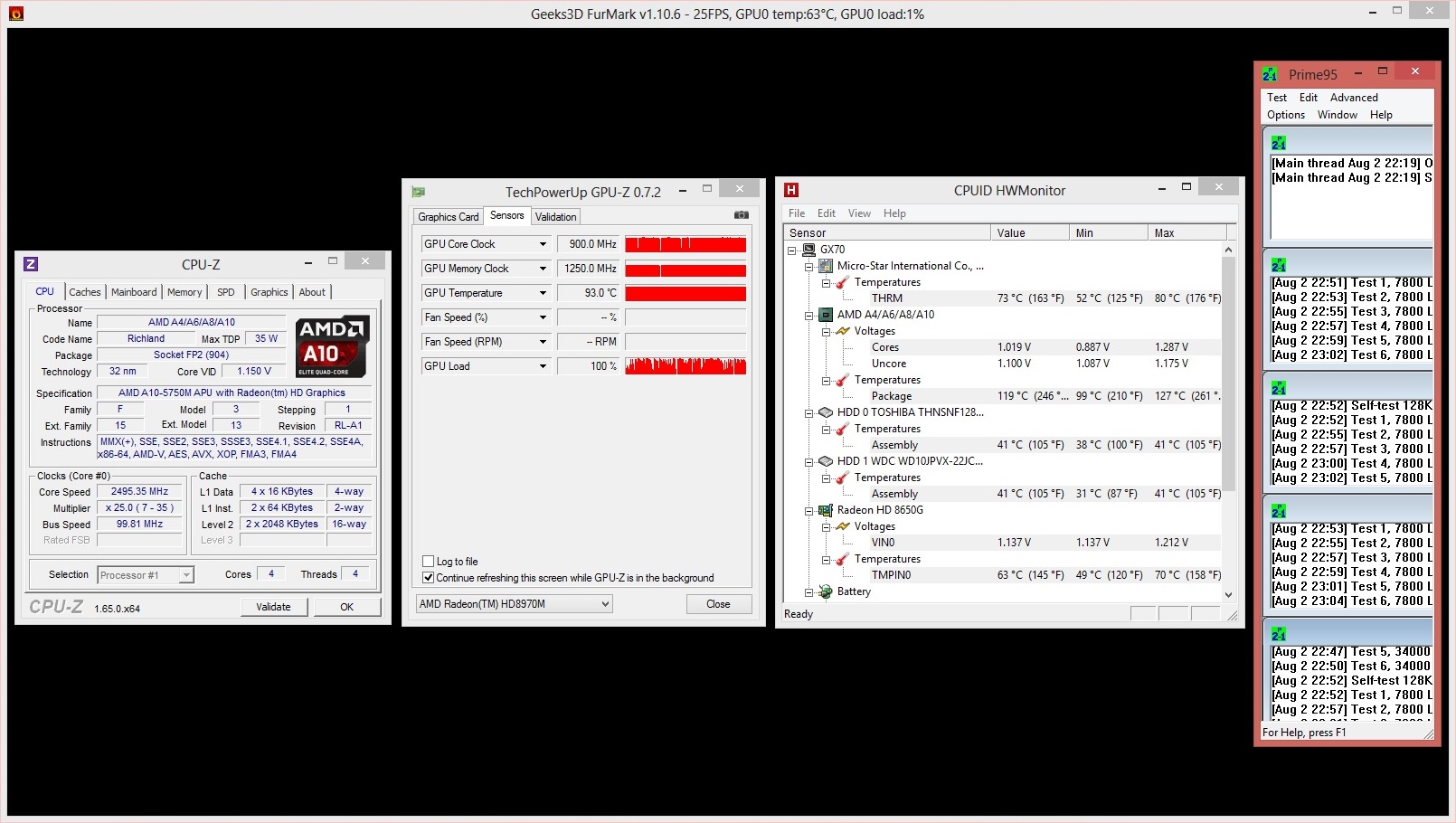Click the GPU Temperature 93.0 °C value field

point(589,293)
